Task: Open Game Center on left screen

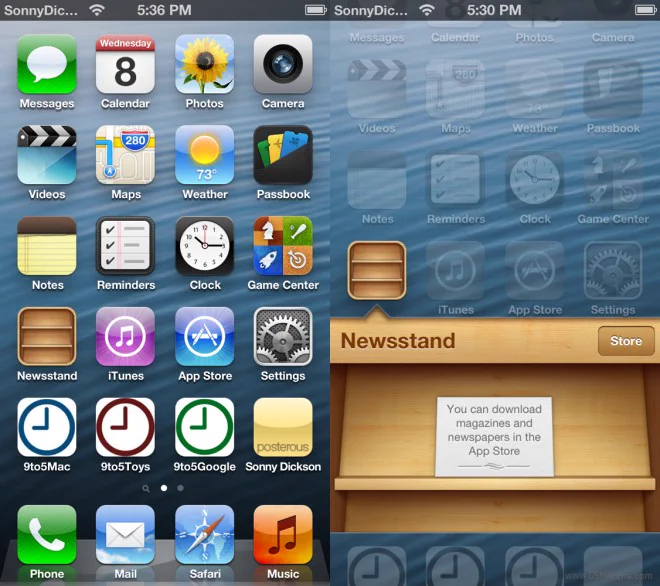Action: coord(283,246)
